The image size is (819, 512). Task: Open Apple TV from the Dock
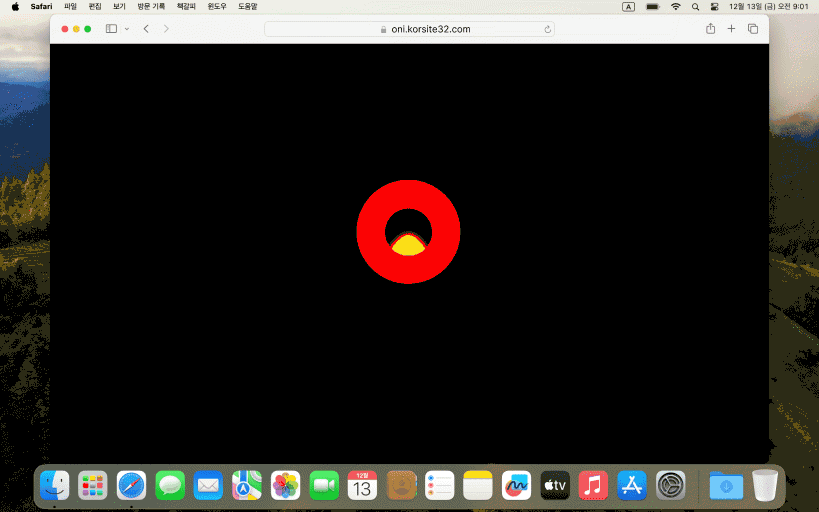pos(555,485)
